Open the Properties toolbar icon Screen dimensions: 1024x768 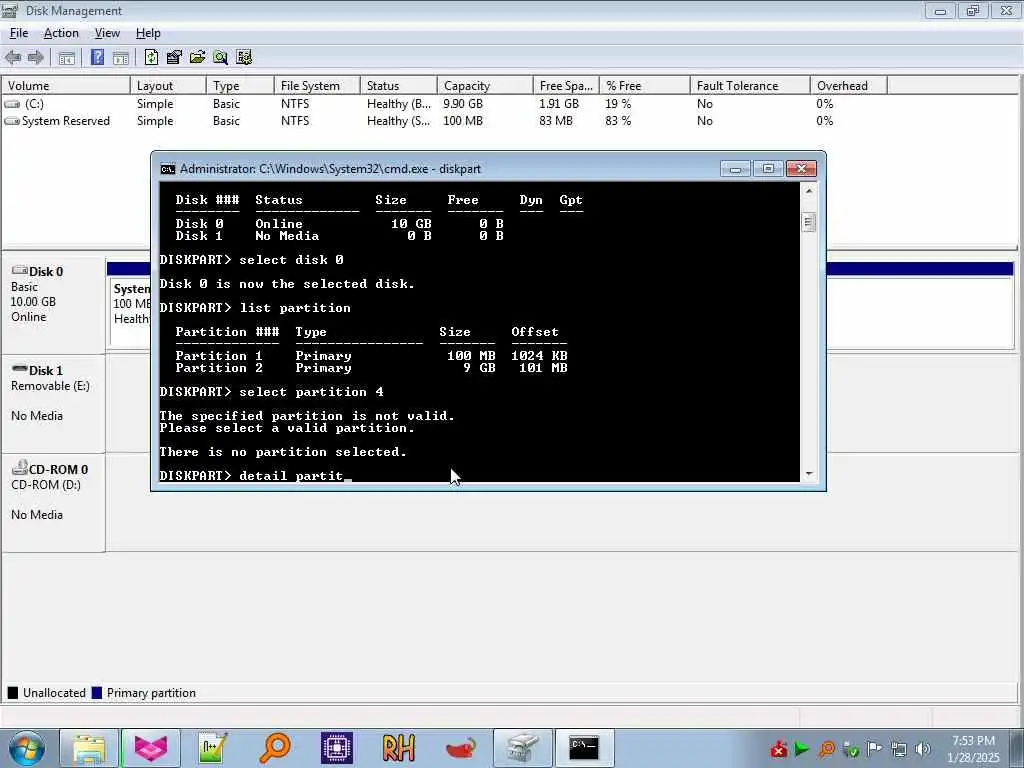[x=174, y=57]
